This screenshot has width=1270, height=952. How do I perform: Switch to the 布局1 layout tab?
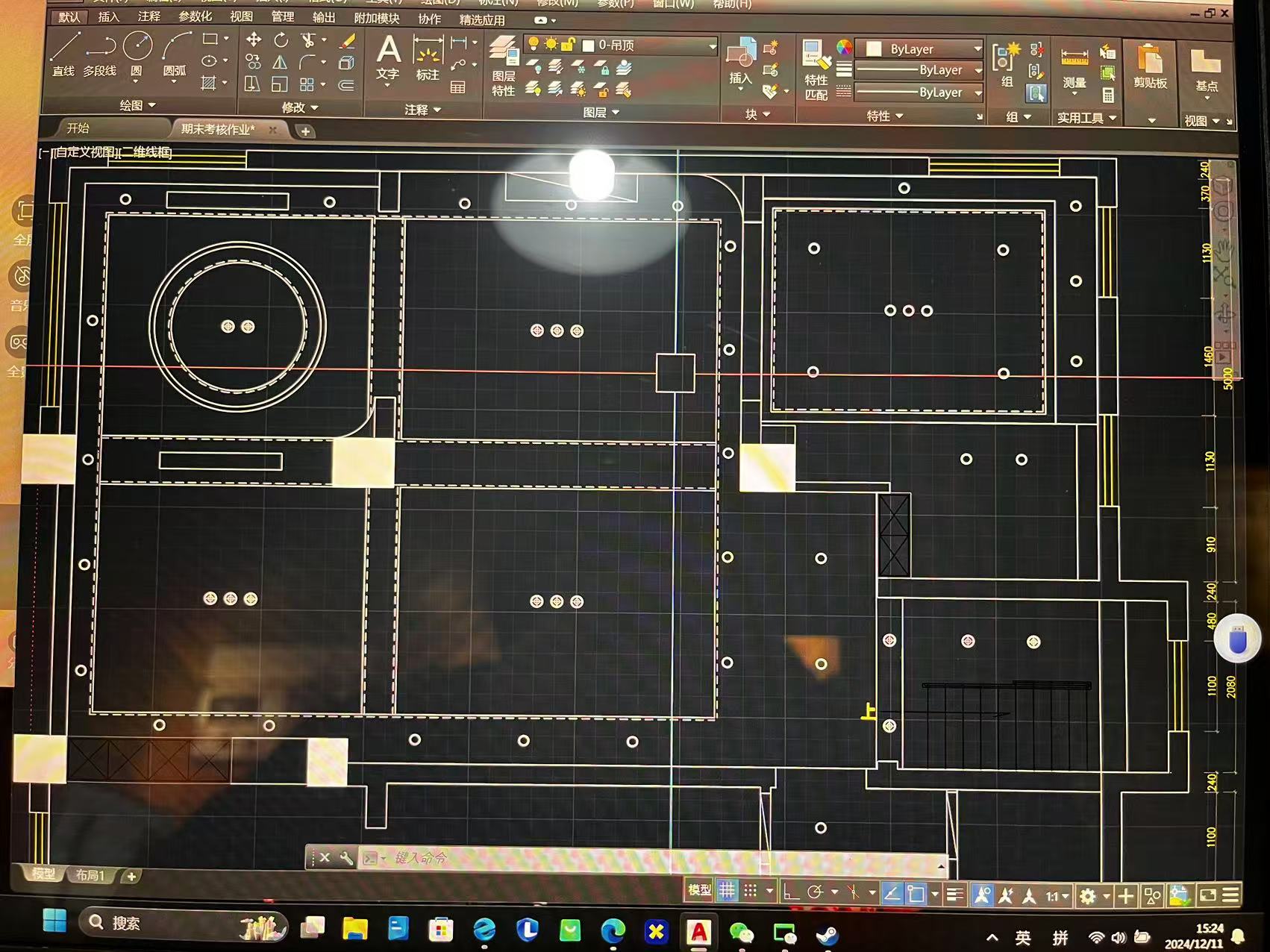pos(90,875)
